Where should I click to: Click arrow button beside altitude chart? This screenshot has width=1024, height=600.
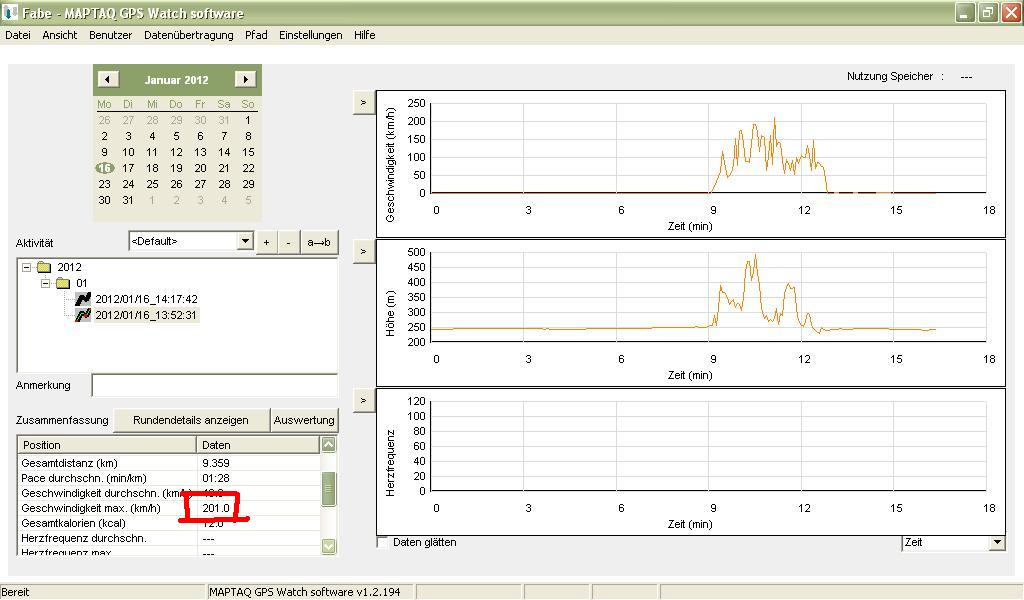point(364,251)
